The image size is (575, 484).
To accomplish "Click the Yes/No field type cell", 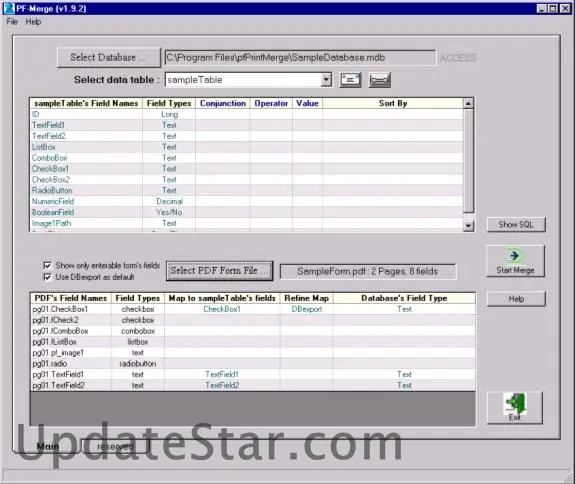I will (169, 212).
